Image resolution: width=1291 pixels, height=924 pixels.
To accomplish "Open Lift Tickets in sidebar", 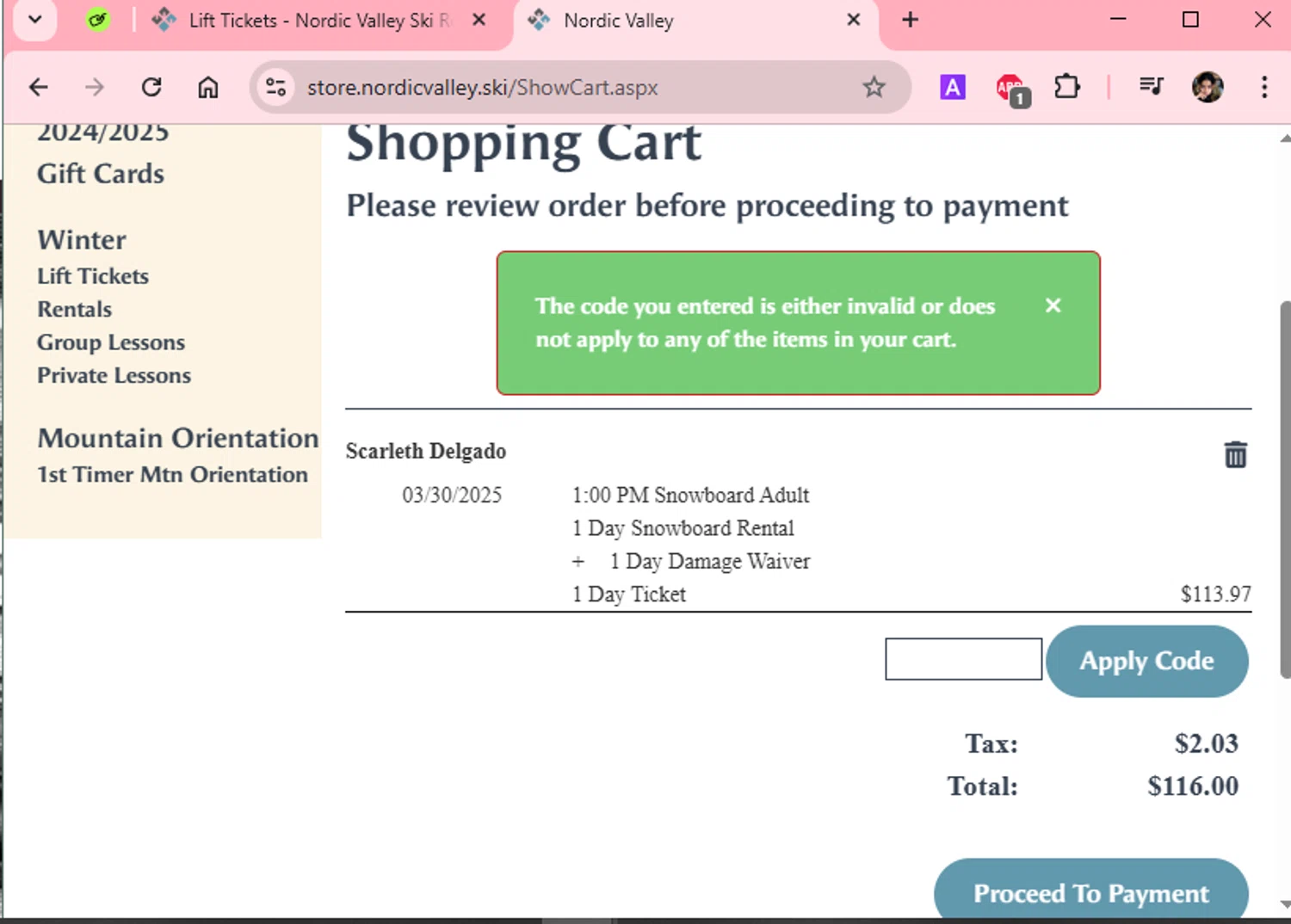I will tap(93, 276).
